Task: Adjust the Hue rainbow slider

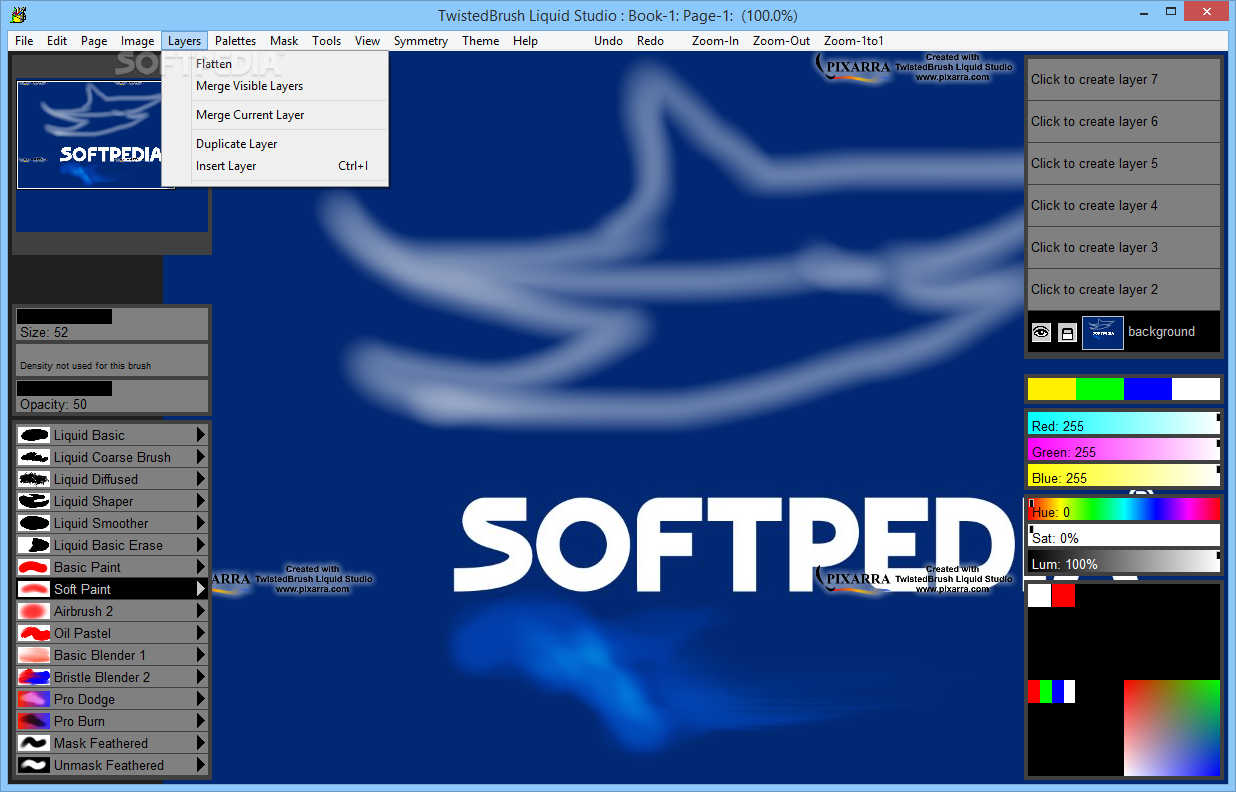Action: tap(1124, 509)
